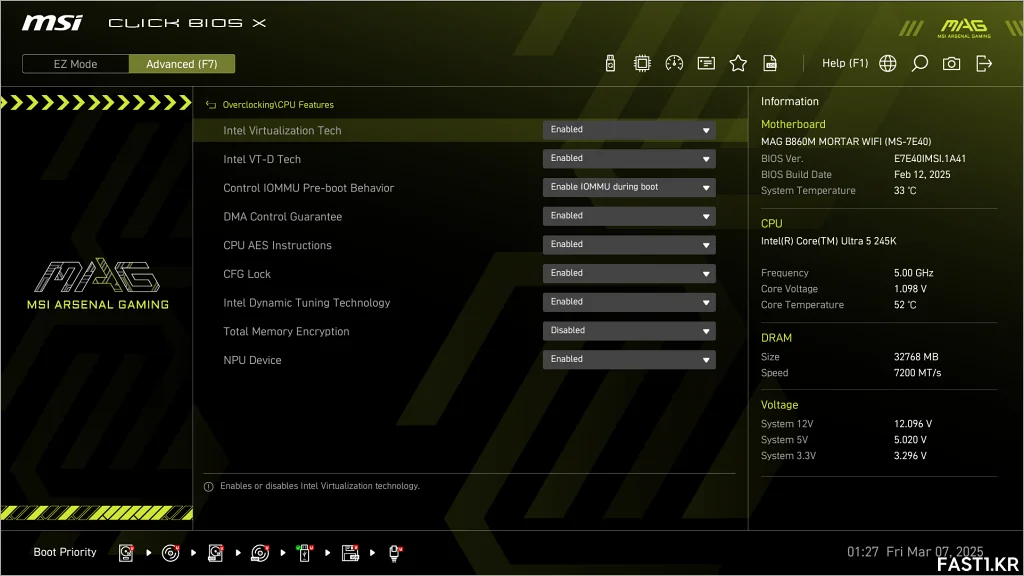Screen dimensions: 1024x576
Task: Click the MAG Arsenal Gaming corner badge
Action: pyautogui.click(x=964, y=28)
